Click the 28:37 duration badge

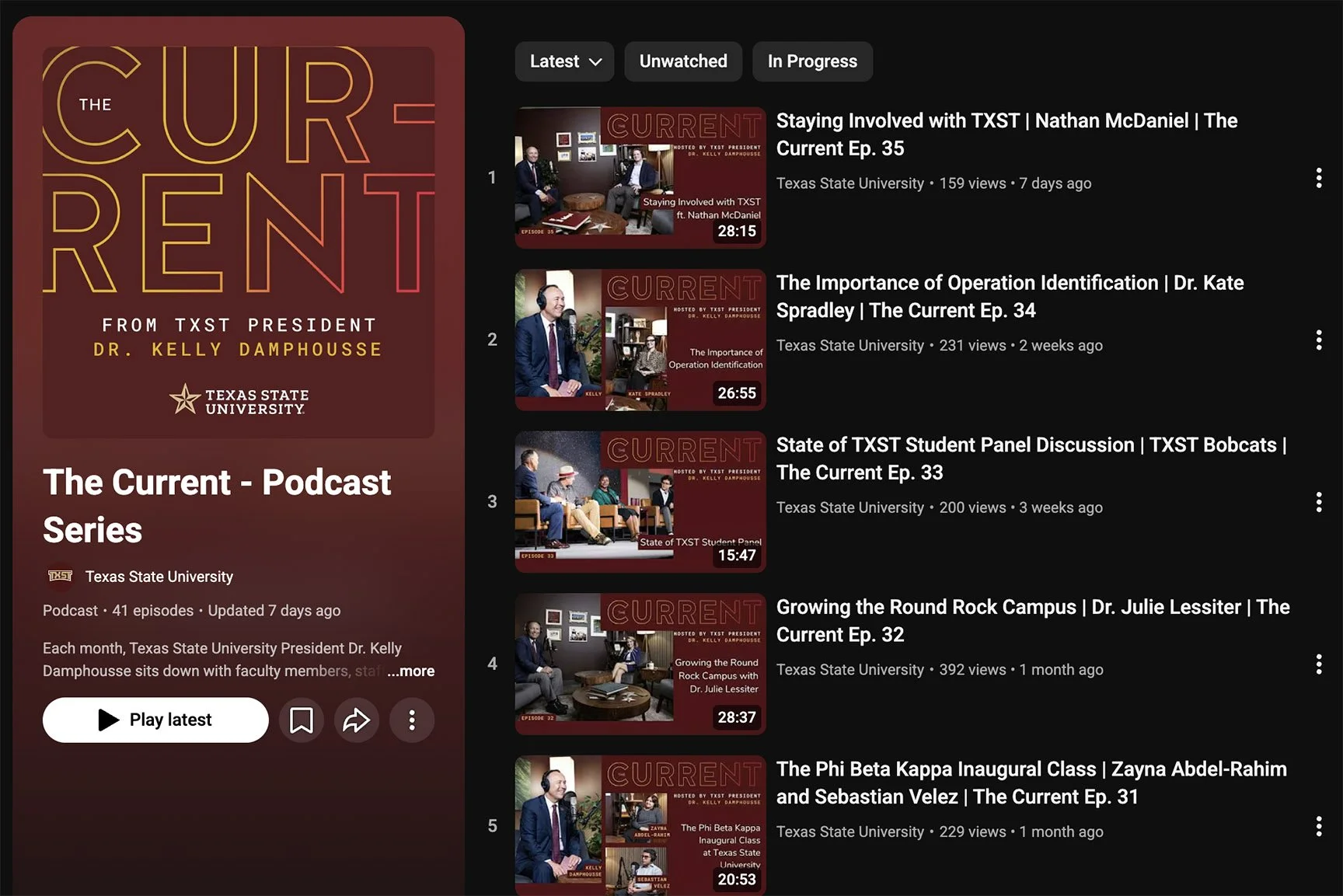click(737, 717)
